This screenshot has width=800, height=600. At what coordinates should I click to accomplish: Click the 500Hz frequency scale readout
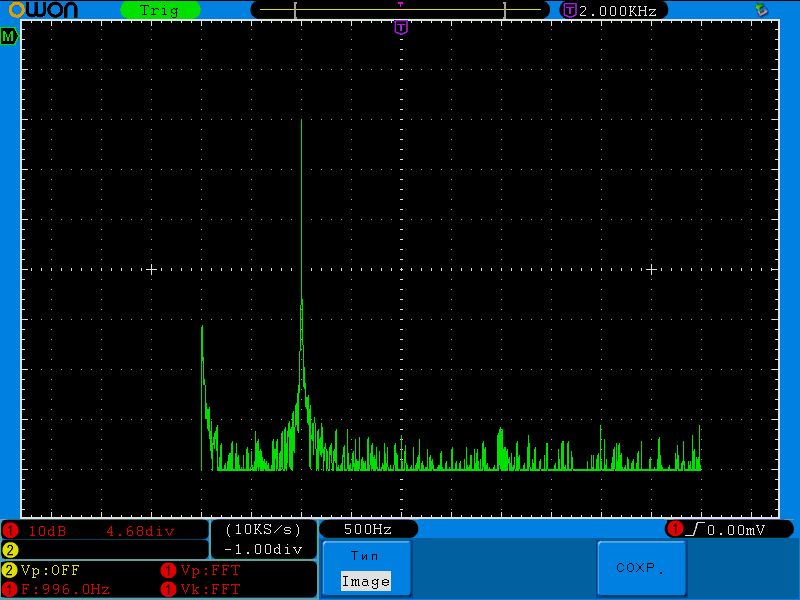pos(368,529)
